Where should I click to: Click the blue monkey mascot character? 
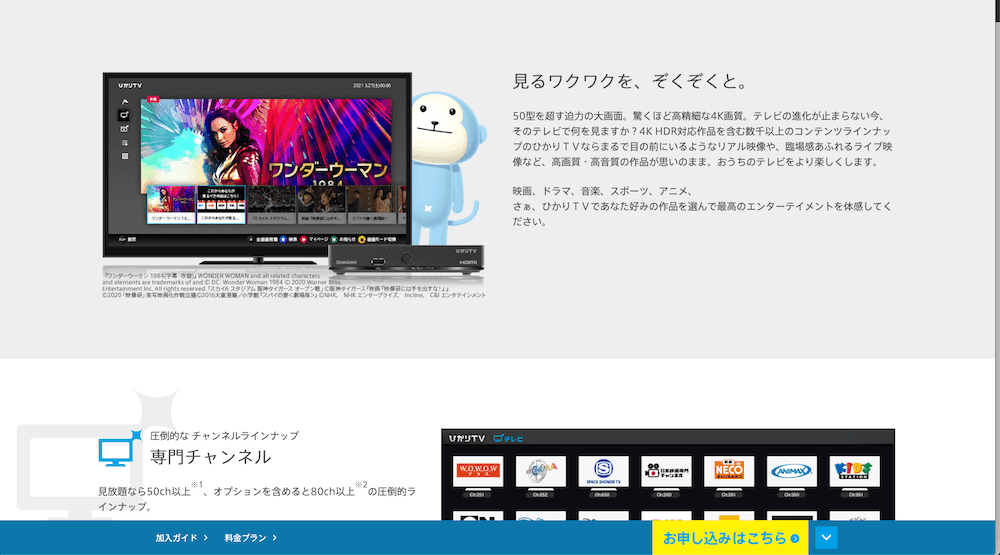coord(446,169)
